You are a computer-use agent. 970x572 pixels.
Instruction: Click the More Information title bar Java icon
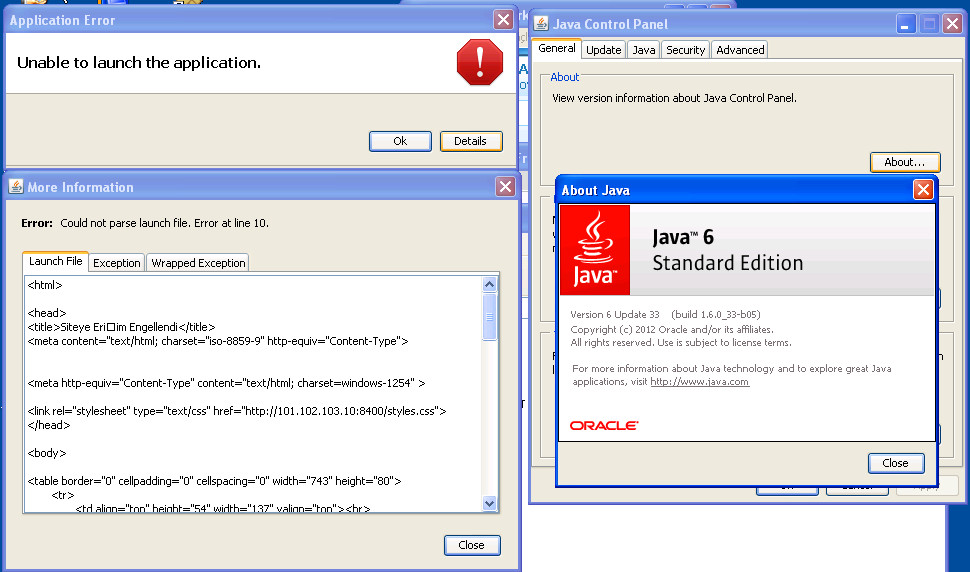pos(16,187)
